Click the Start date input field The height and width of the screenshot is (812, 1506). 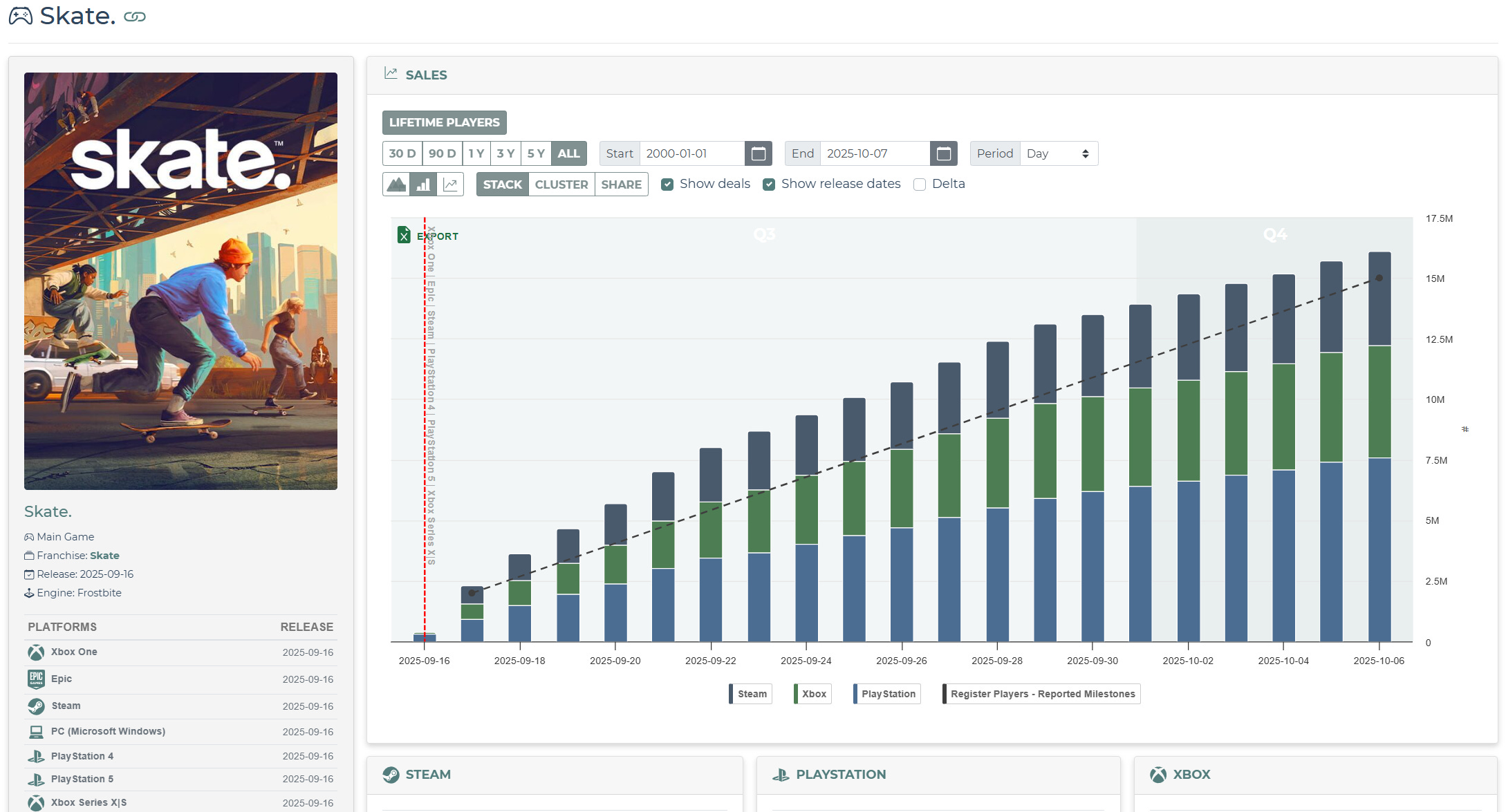tap(691, 153)
